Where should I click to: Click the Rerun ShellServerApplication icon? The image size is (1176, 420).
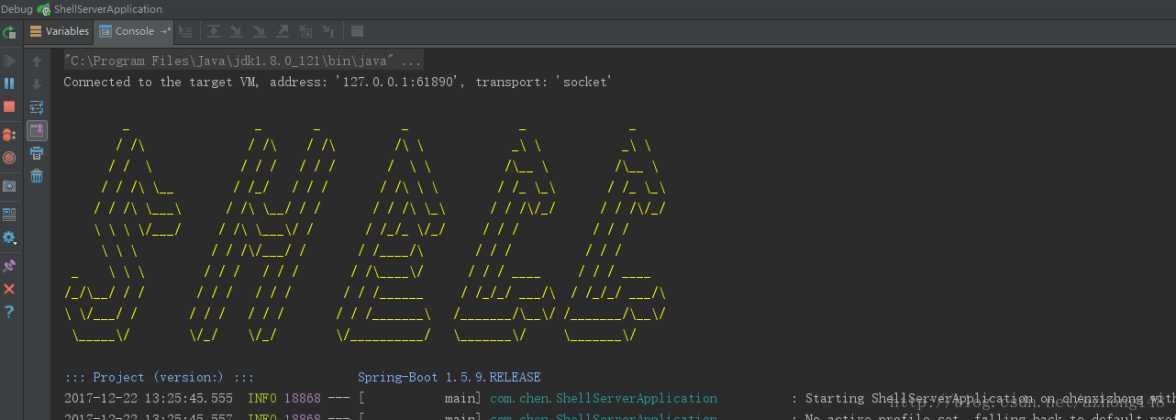[x=9, y=32]
